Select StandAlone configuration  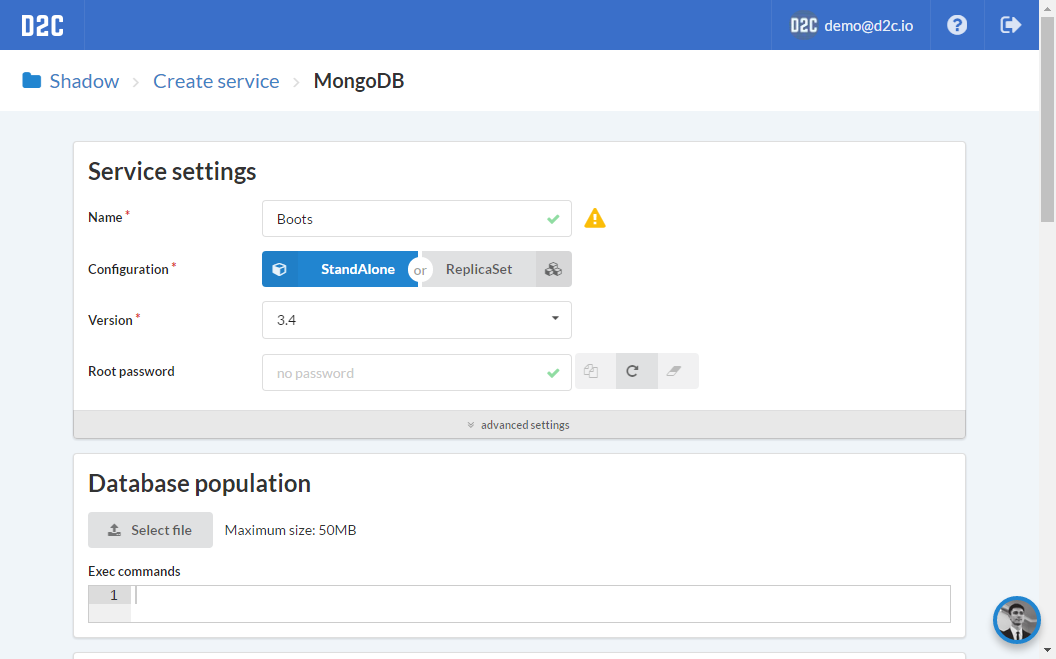(x=340, y=269)
